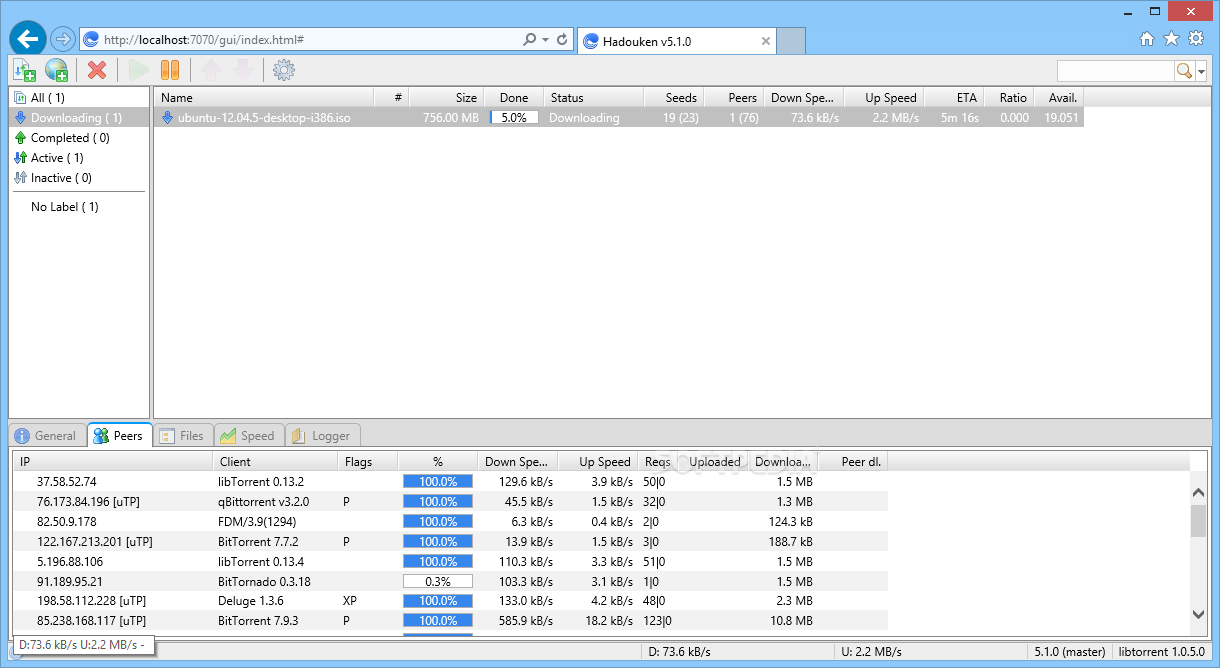The height and width of the screenshot is (668, 1220).
Task: Click the orange Pause torrent icon
Action: tap(170, 70)
